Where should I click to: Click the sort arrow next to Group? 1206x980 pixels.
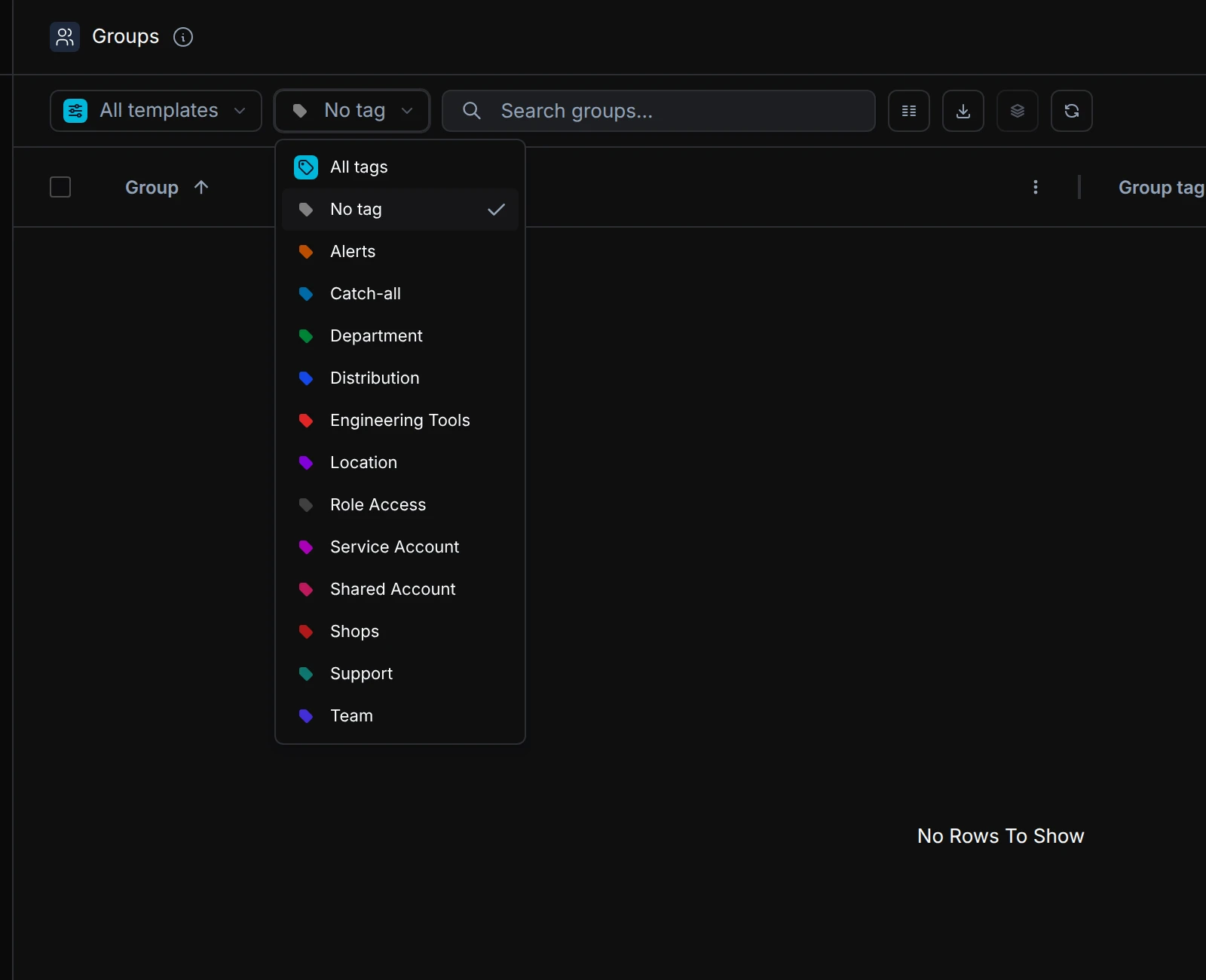pyautogui.click(x=201, y=187)
